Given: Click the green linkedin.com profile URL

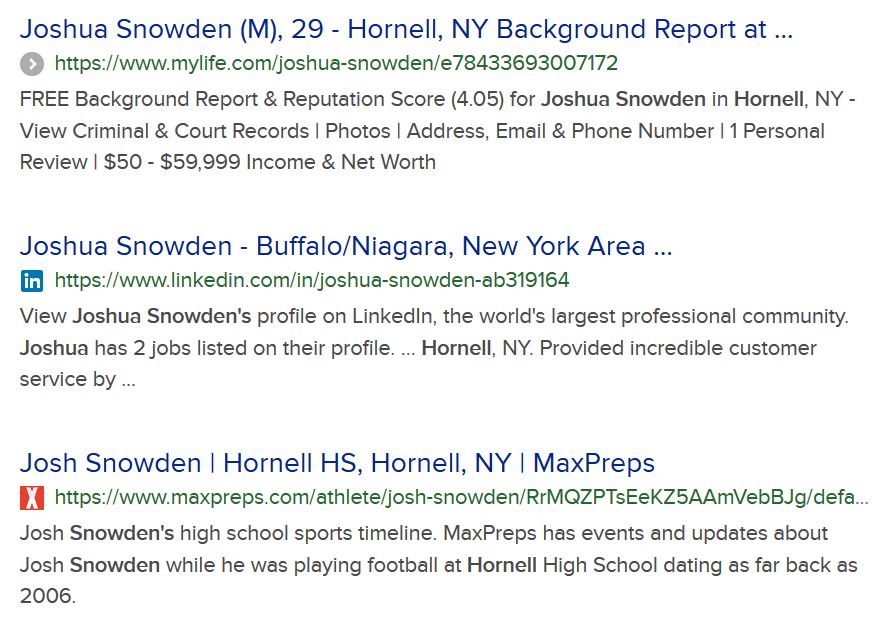Looking at the screenshot, I should (312, 280).
